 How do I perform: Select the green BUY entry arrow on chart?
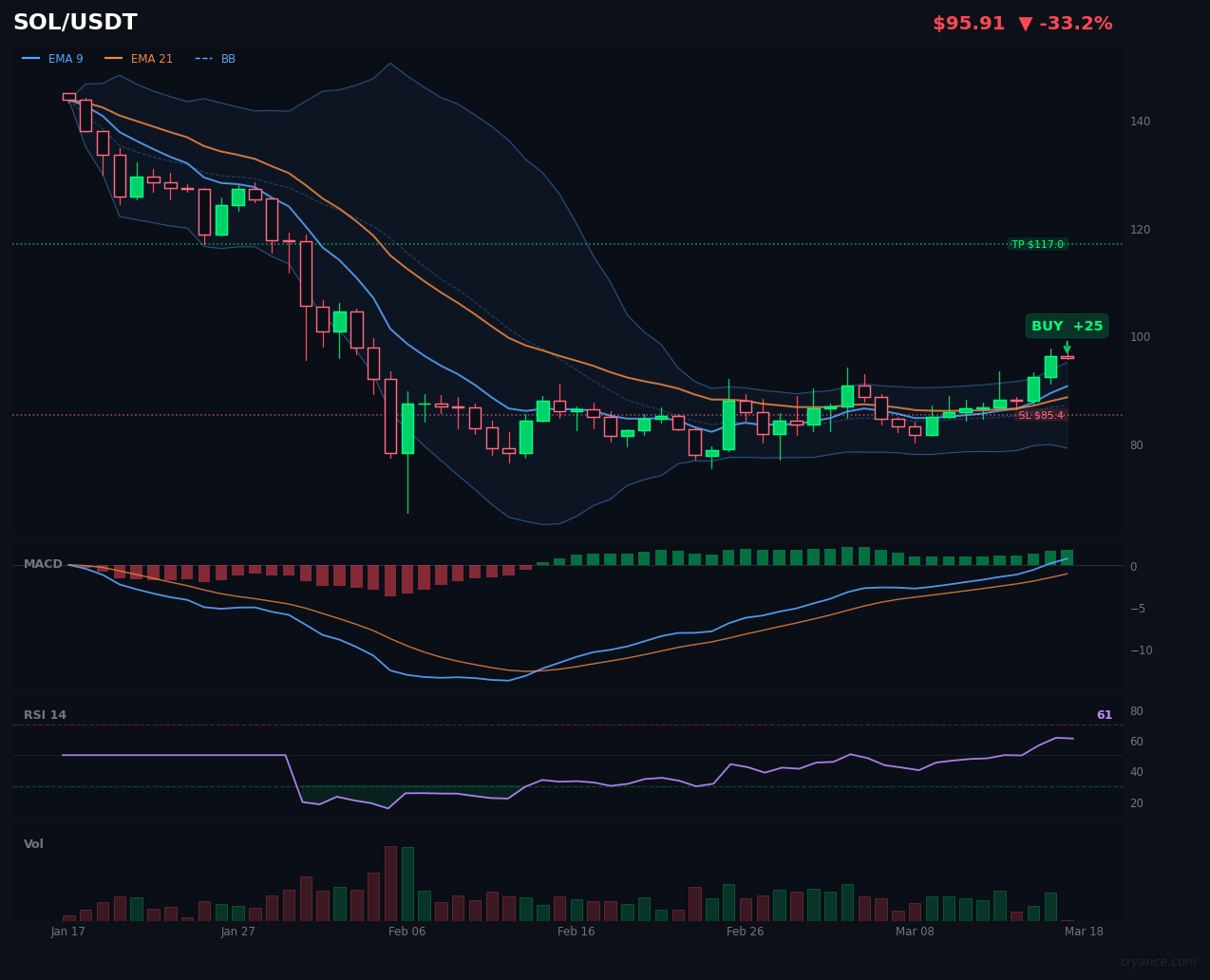coord(1068,349)
